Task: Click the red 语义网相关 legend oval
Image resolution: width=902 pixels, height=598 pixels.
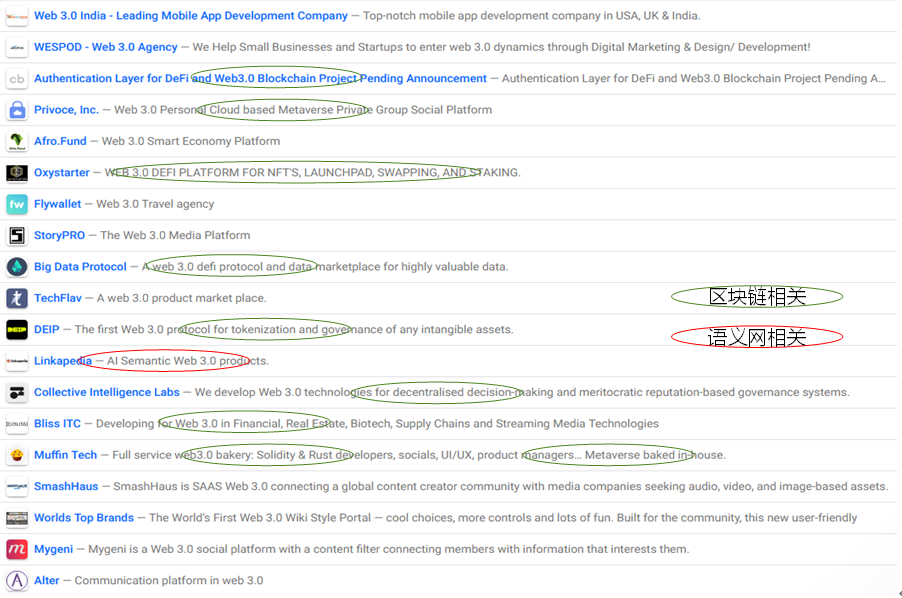Action: click(756, 337)
